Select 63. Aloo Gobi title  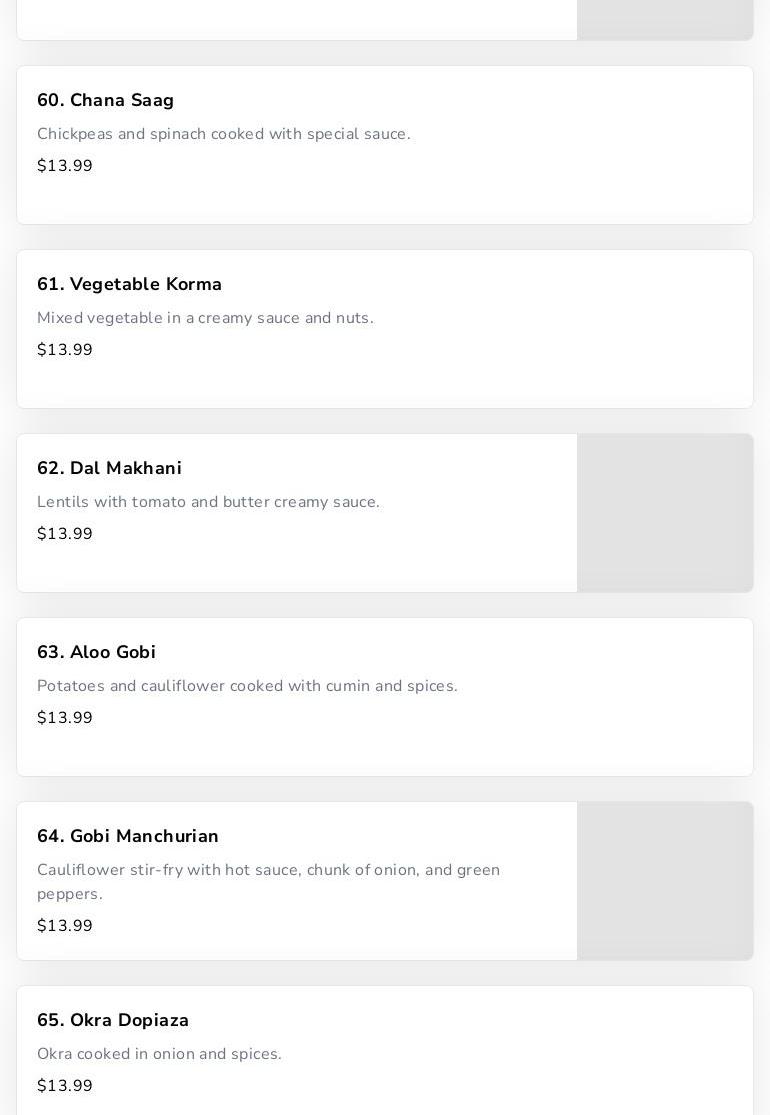coord(96,653)
